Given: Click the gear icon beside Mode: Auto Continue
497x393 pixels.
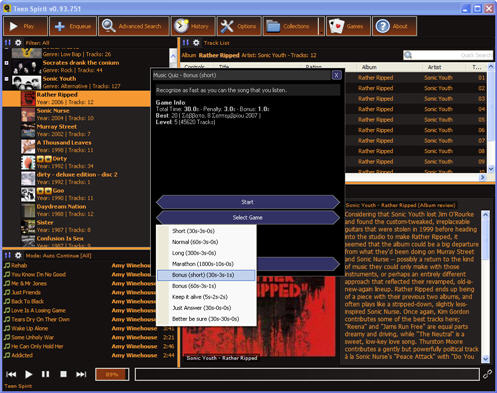Looking at the screenshot, I should pyautogui.click(x=18, y=255).
